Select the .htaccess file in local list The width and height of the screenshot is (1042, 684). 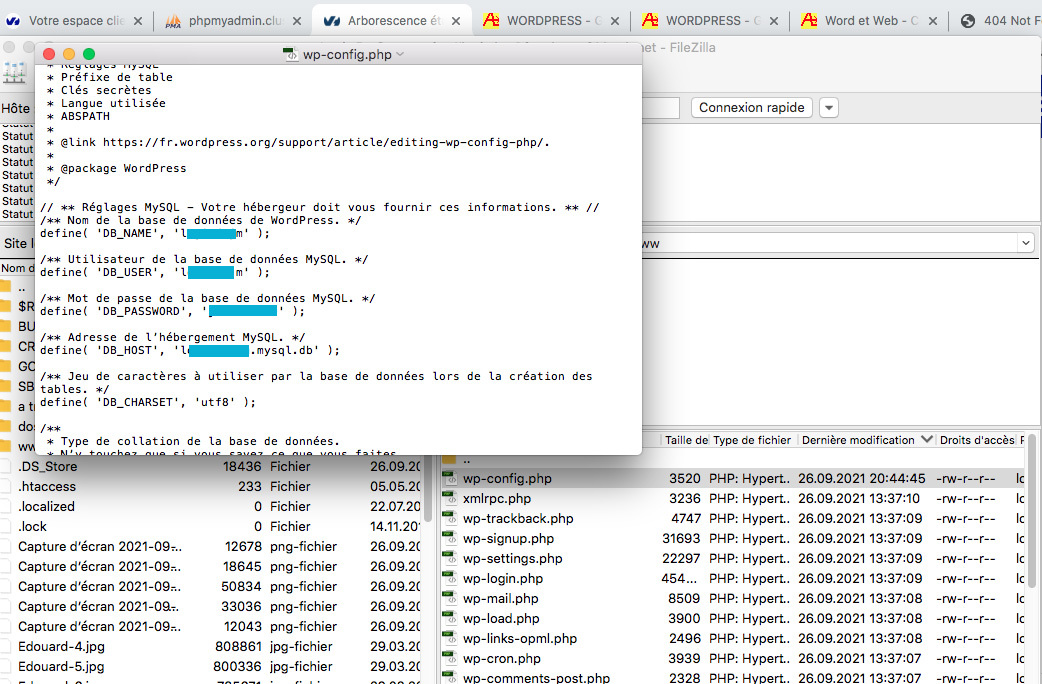[x=47, y=486]
